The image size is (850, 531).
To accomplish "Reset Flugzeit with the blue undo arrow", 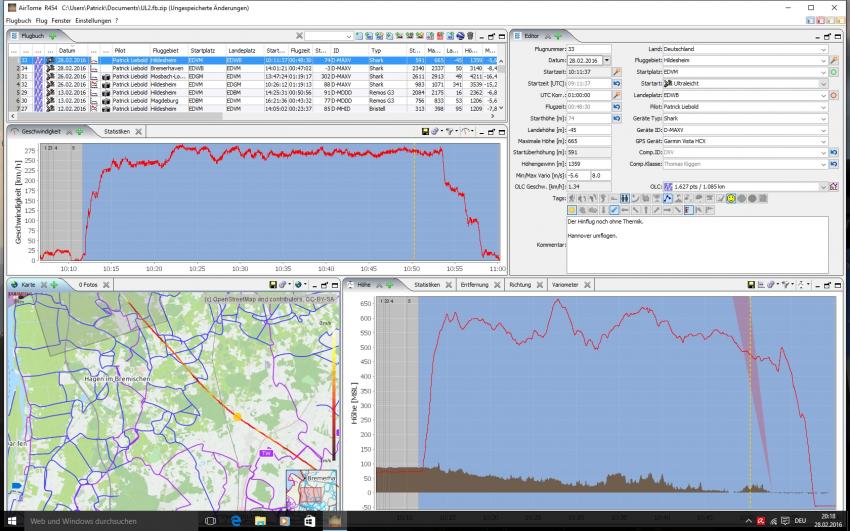I will (617, 106).
